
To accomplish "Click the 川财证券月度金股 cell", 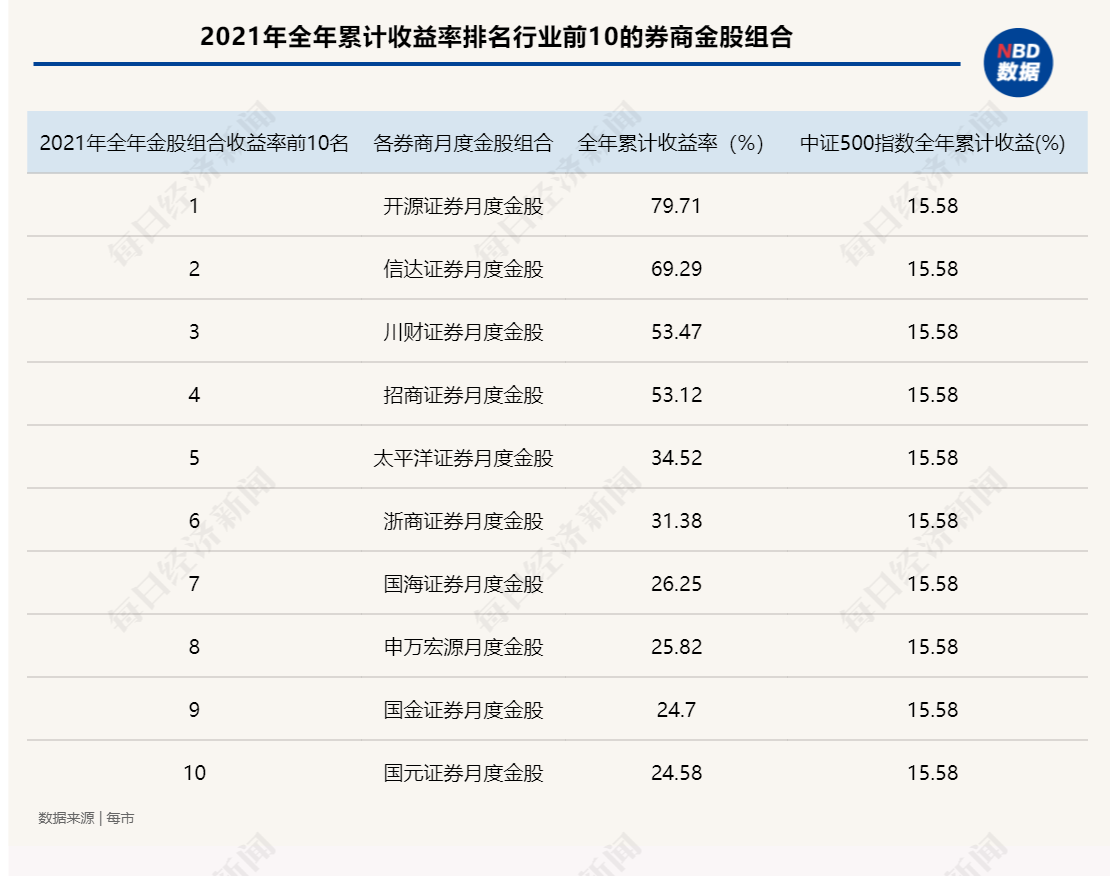I will pyautogui.click(x=463, y=332).
